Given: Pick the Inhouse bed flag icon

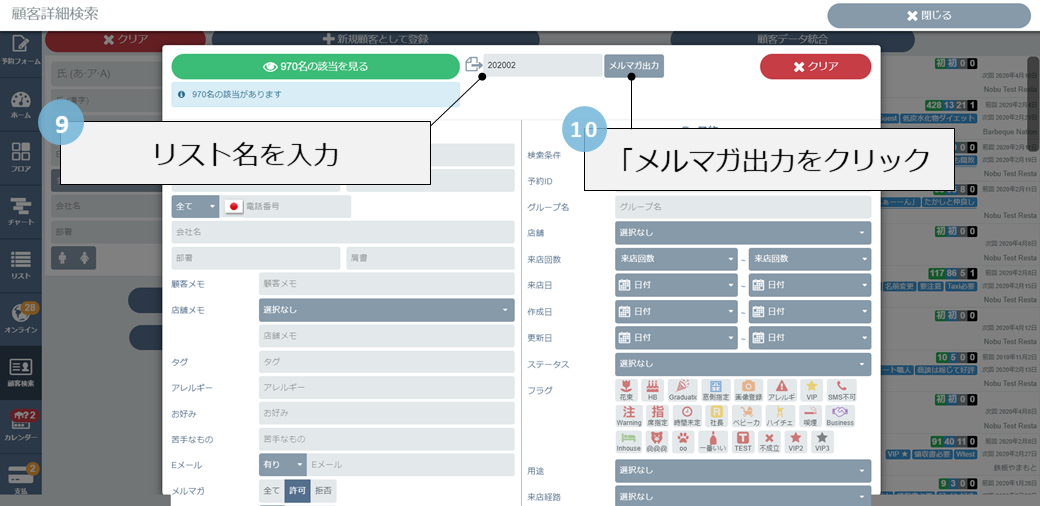Looking at the screenshot, I should point(628,442).
